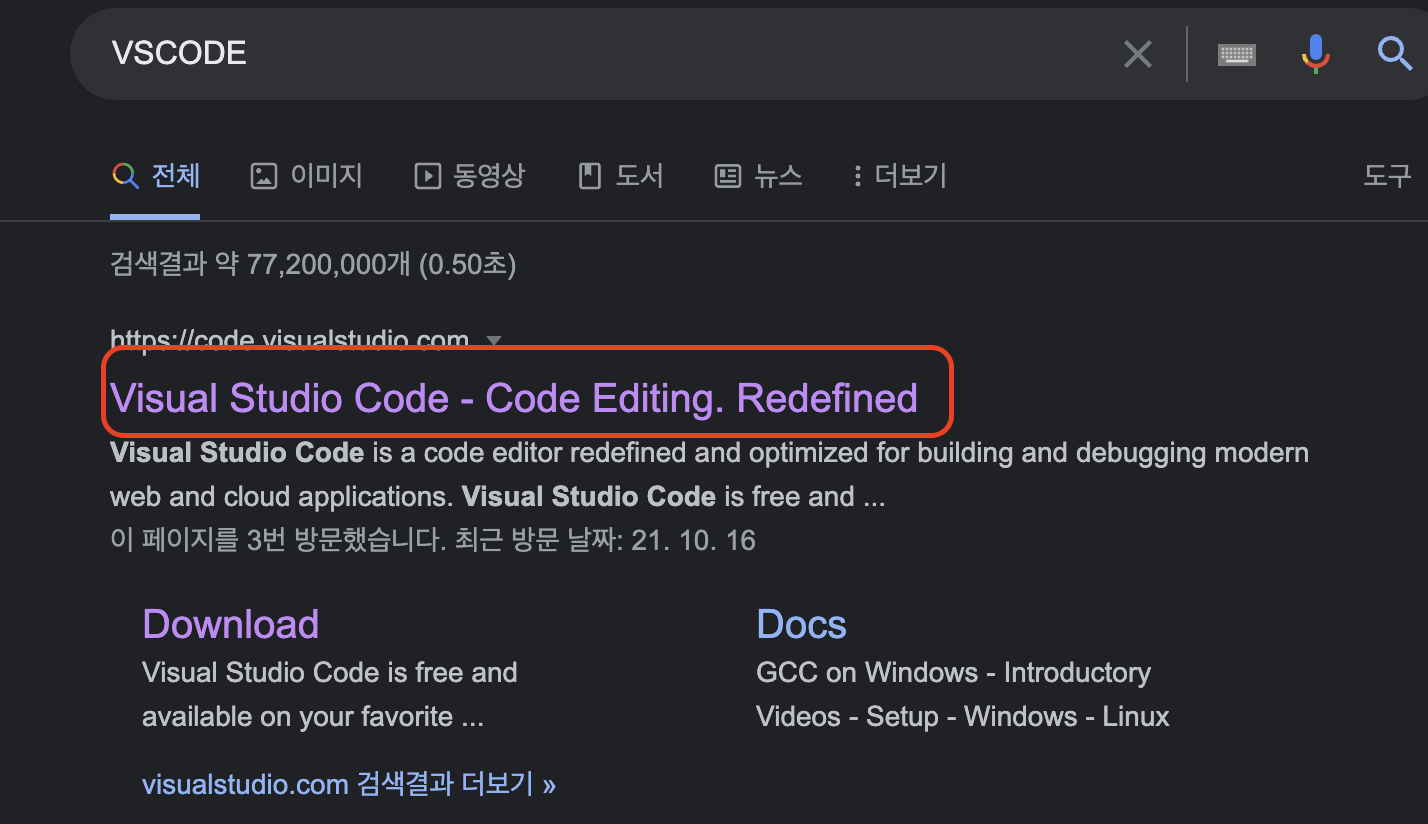Image resolution: width=1428 pixels, height=824 pixels.
Task: Clear the search box with the X icon
Action: coord(1138,54)
